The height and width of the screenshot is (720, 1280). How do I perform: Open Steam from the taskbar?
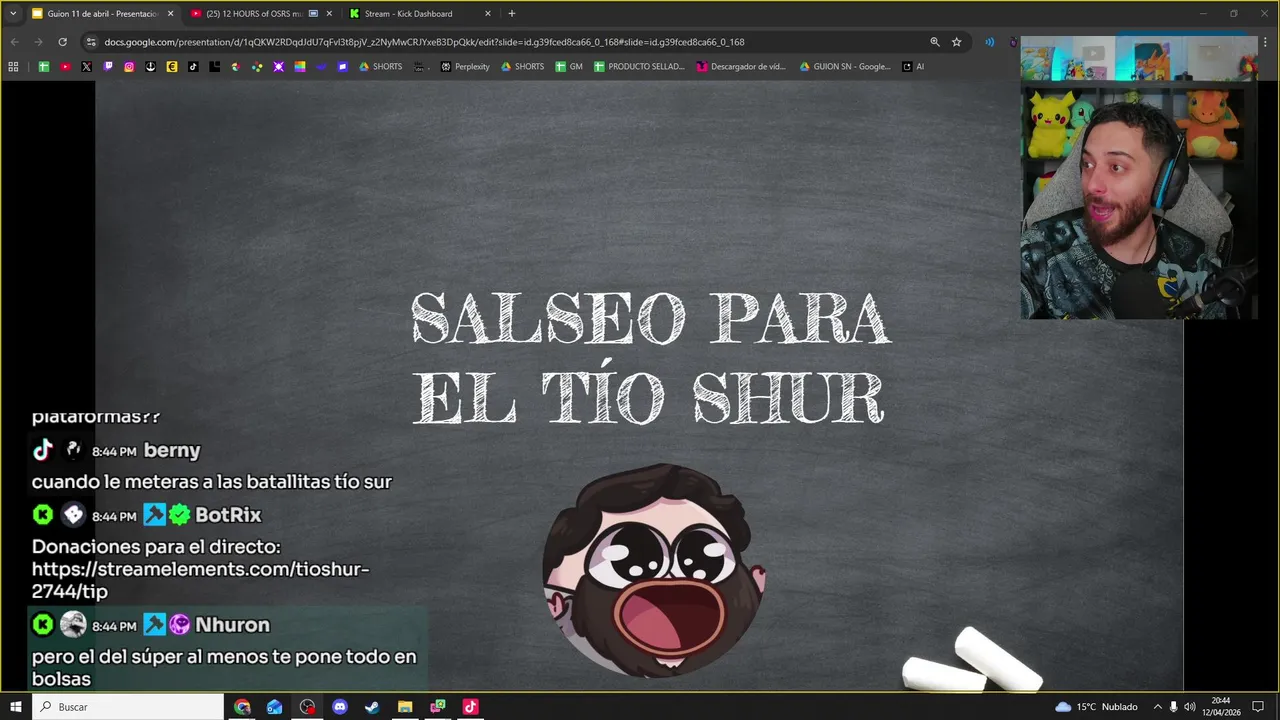(372, 707)
